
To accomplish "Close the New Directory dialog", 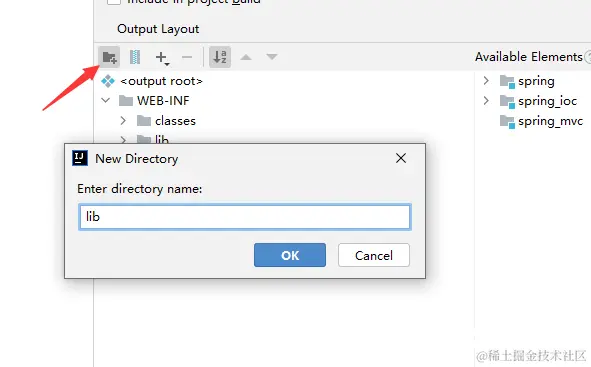I will coord(401,158).
